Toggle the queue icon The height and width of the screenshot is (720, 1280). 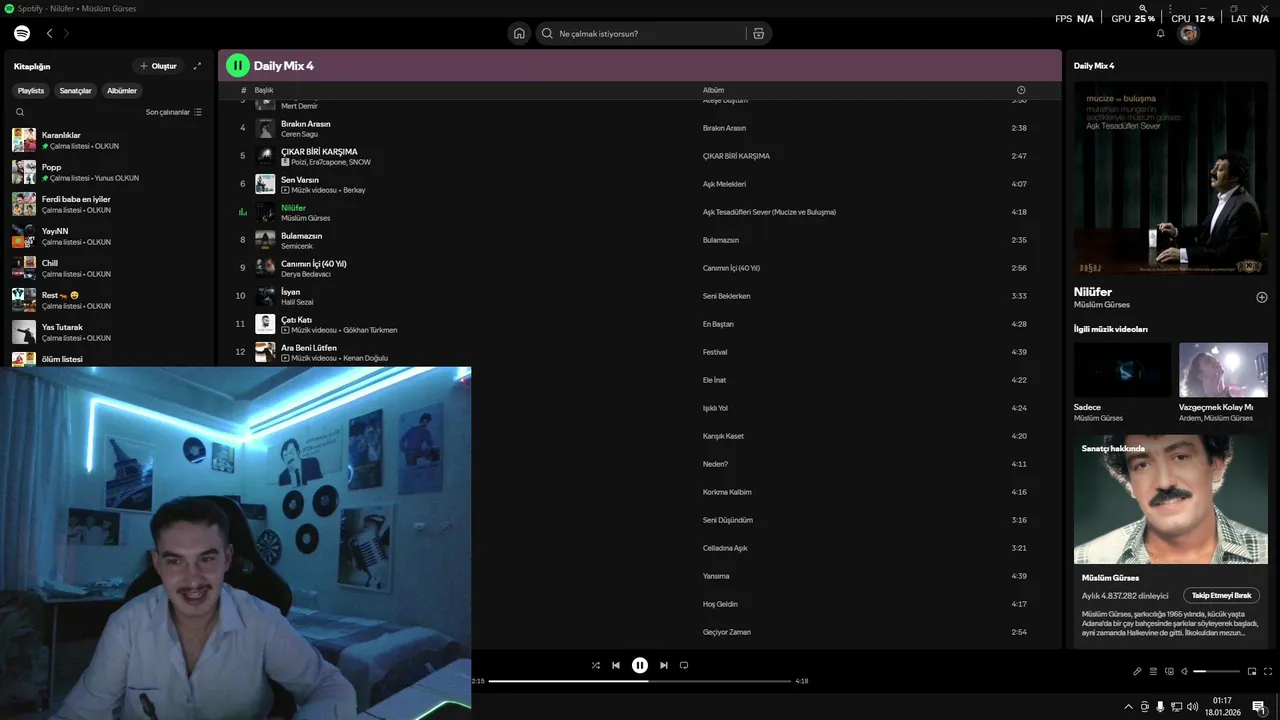point(1153,671)
